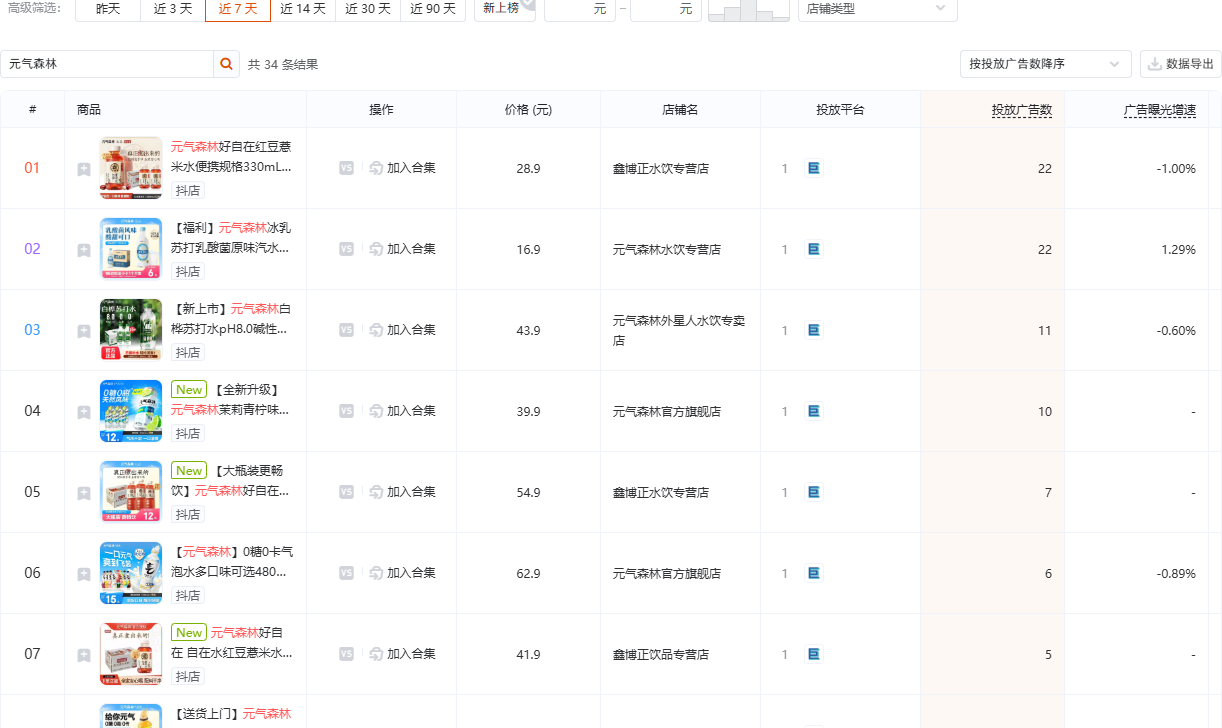
Task: Open row 04 茉莉青柠 product thumbnail
Action: 131,411
